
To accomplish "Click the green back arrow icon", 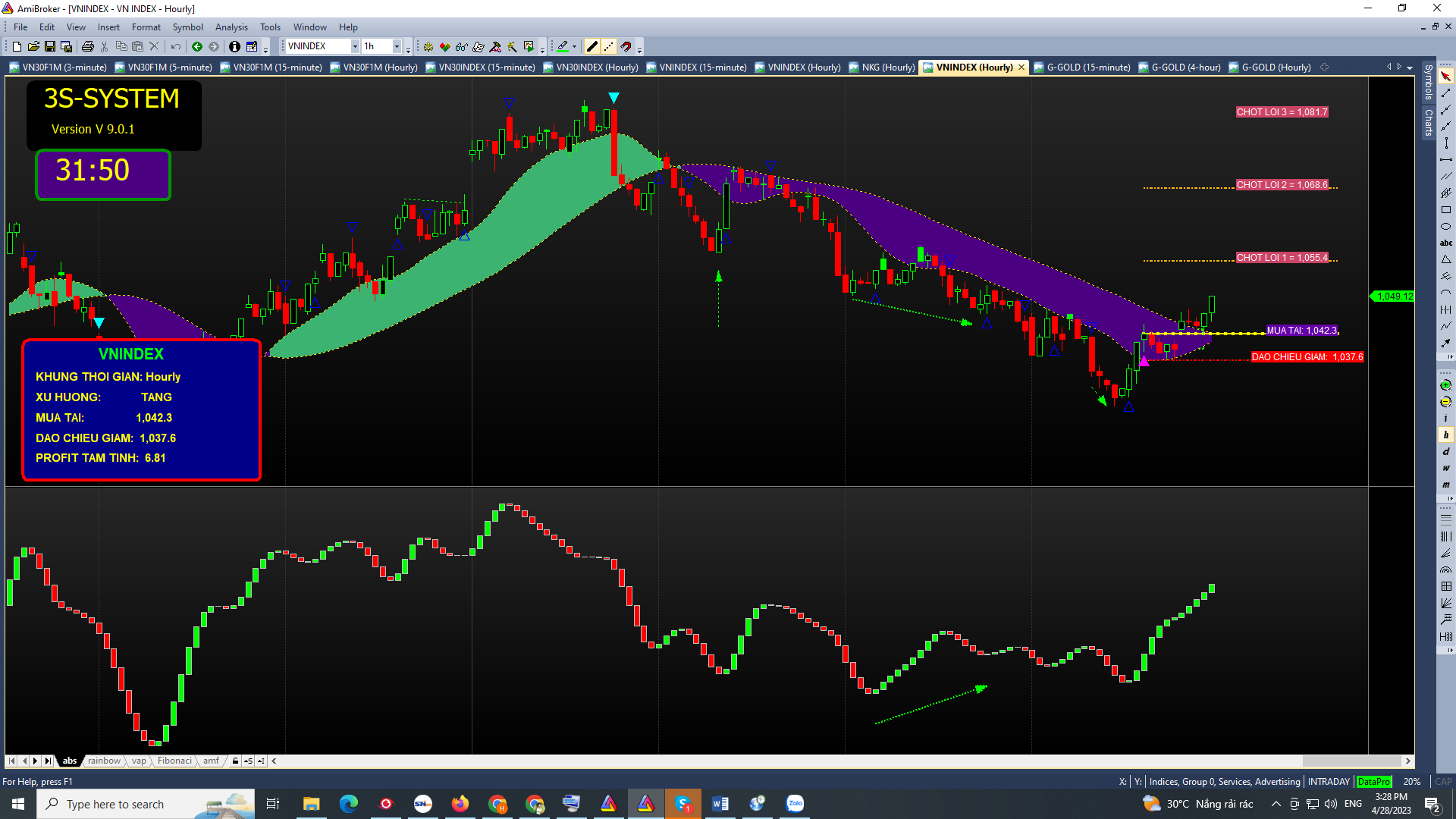I will [197, 46].
